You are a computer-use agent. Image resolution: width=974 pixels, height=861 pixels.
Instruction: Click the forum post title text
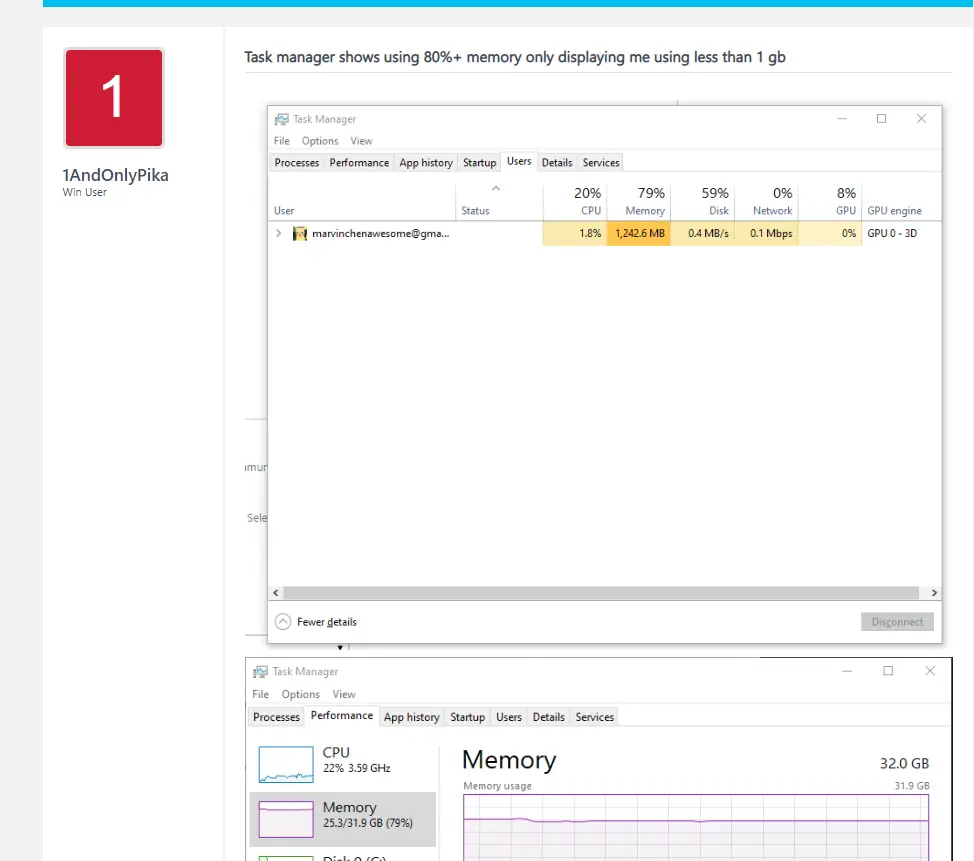pyautogui.click(x=514, y=57)
